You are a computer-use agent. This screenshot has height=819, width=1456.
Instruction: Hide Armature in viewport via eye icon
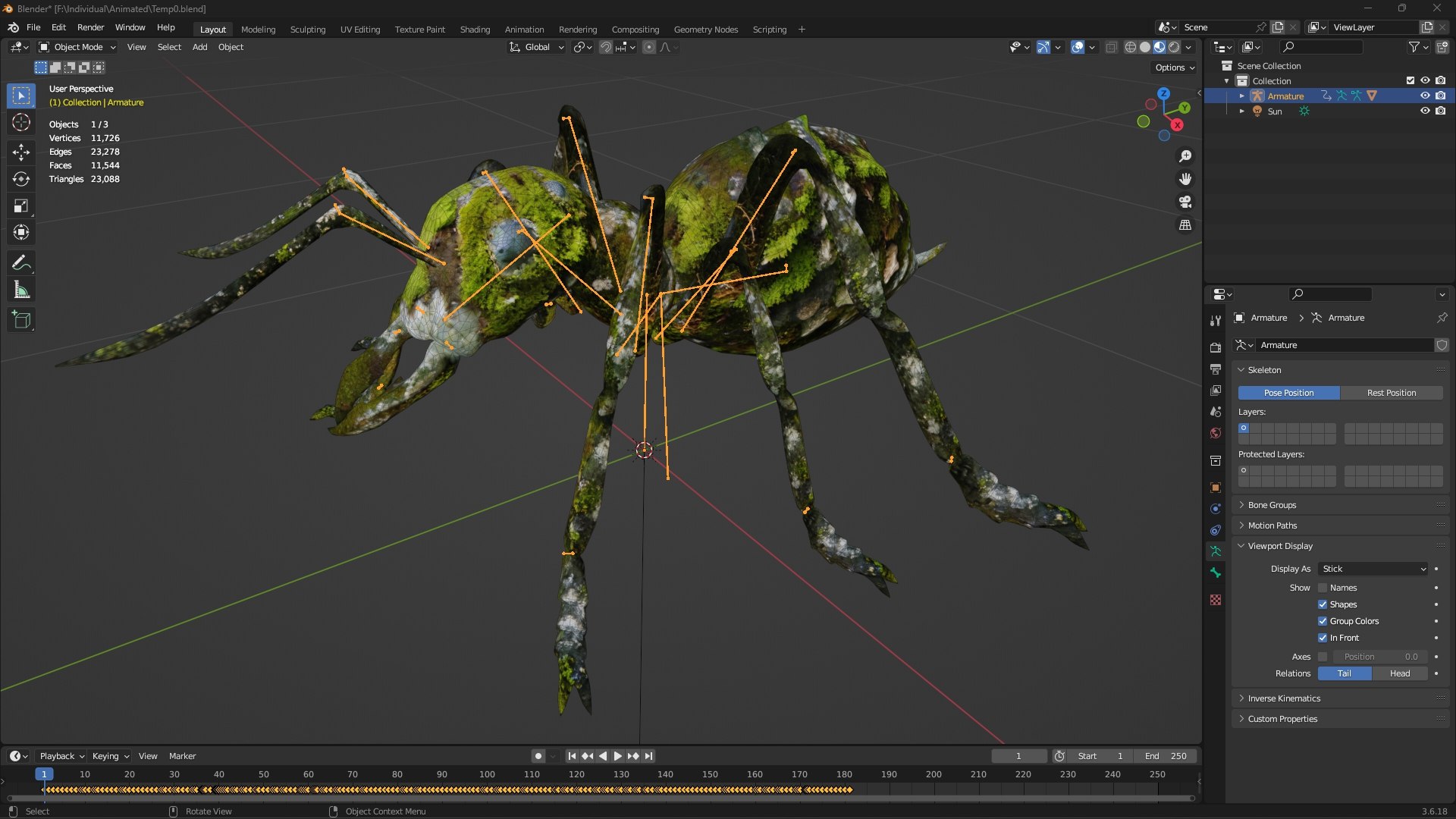(1425, 96)
